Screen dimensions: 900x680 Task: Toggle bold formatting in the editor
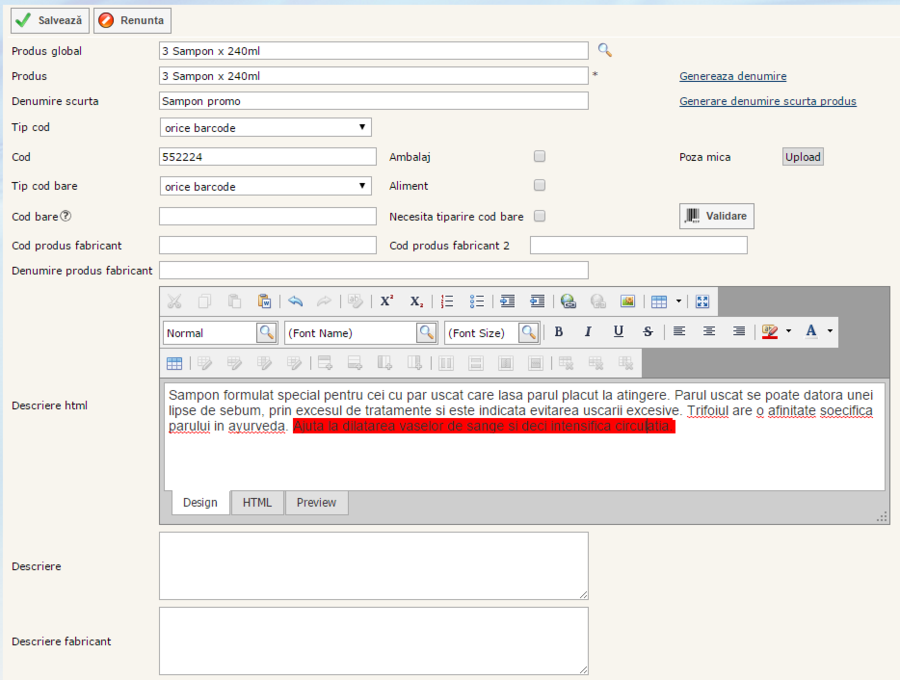click(558, 332)
